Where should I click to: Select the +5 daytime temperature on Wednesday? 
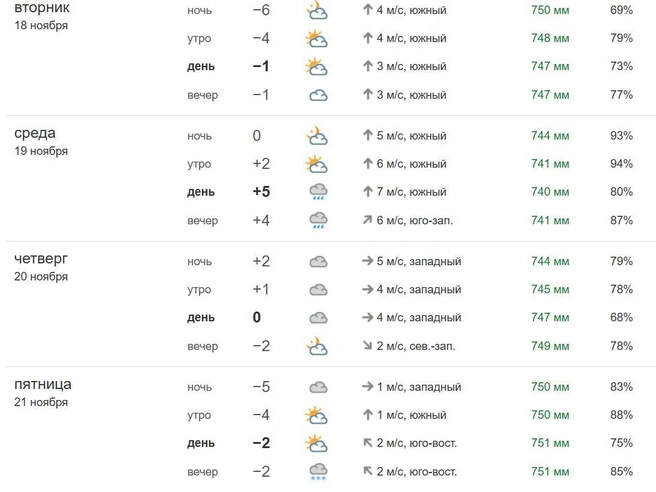point(261,192)
